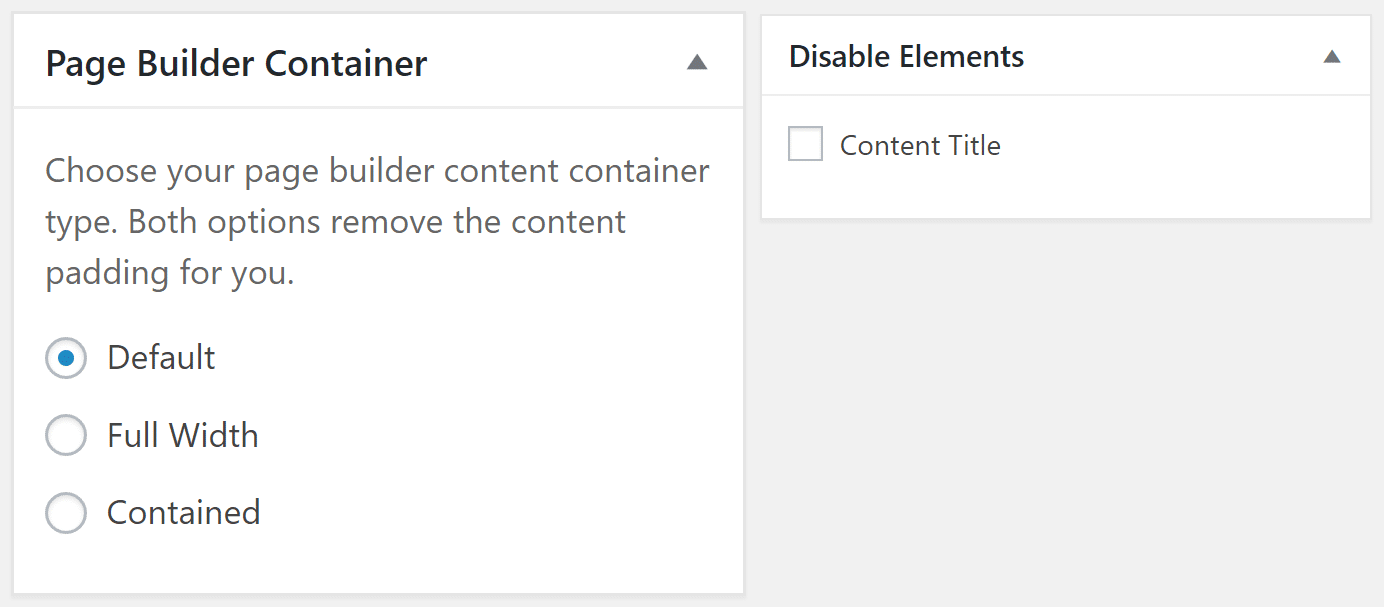Select the currently active Default radio button
This screenshot has width=1384, height=607.
click(66, 357)
